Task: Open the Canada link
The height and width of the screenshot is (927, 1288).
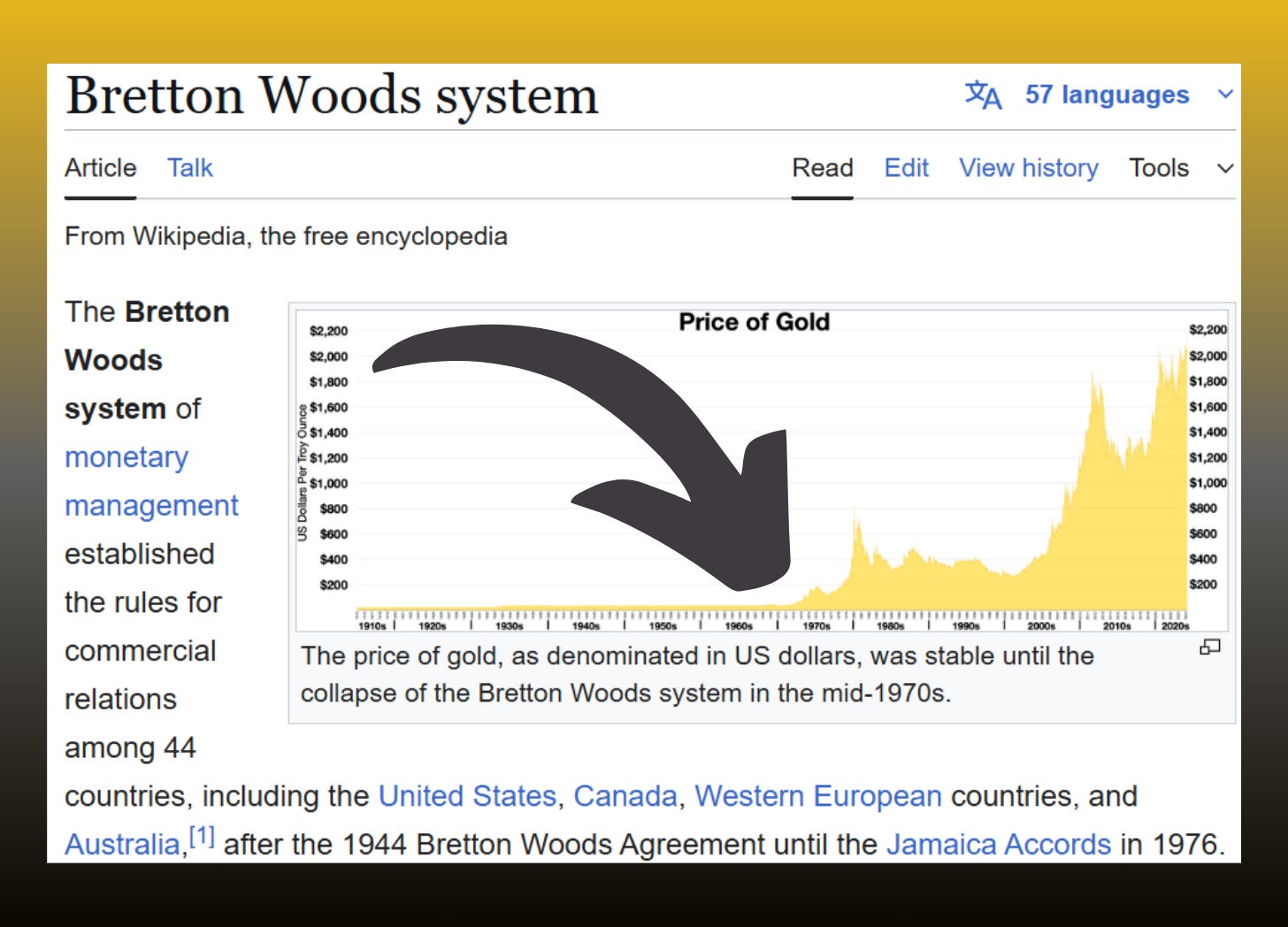Action: [625, 796]
